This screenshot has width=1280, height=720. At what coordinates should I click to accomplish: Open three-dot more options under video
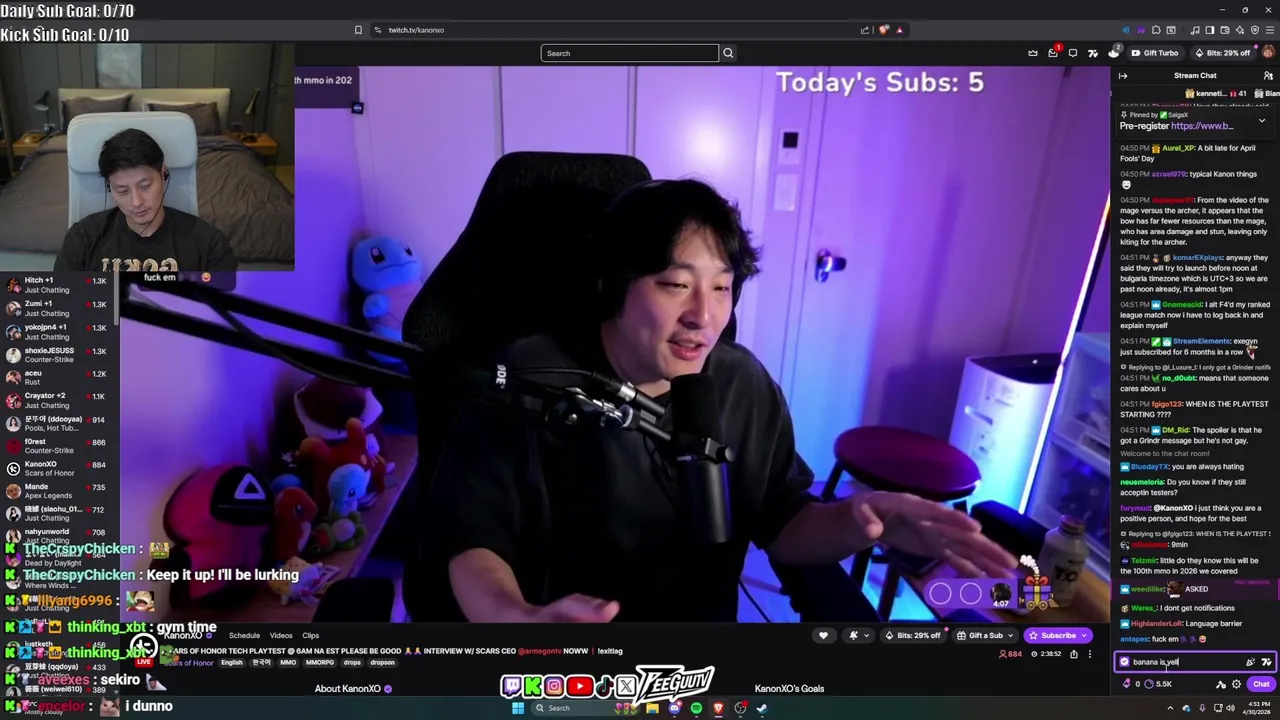[1090, 654]
